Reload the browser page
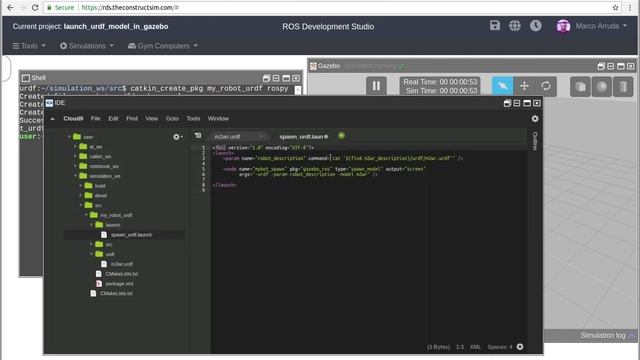Screen dimensions: 640x360 (35, 7)
